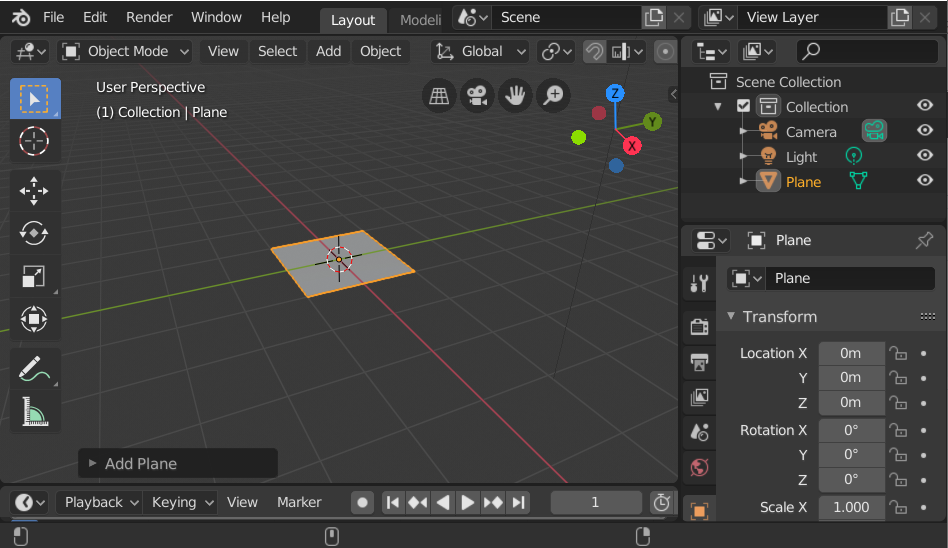
Task: Click the Camera data icon in outliner
Action: pos(874,131)
